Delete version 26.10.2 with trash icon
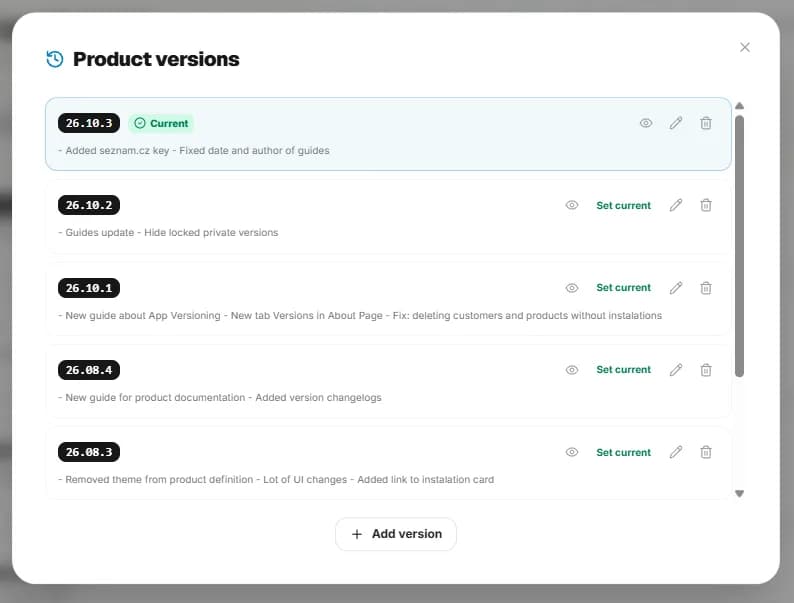Screen dimensions: 794x603 [x=705, y=205]
